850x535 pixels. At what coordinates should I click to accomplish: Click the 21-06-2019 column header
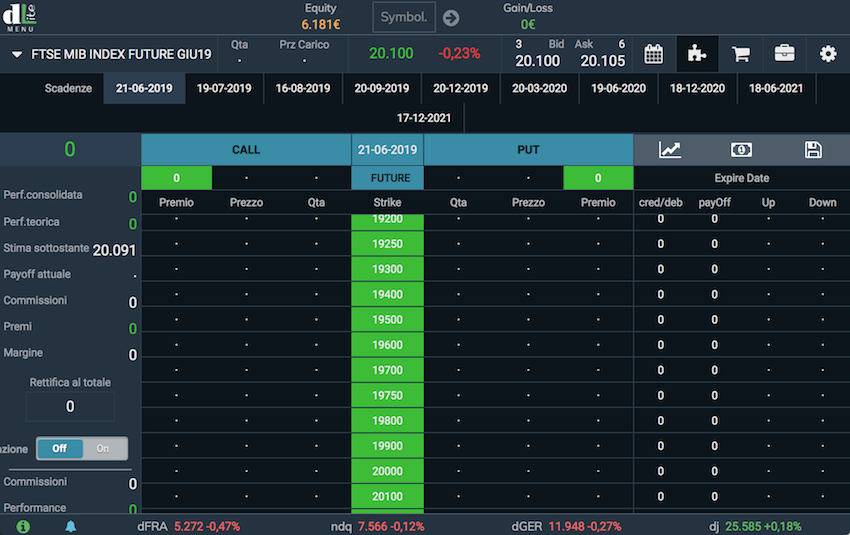(x=388, y=150)
